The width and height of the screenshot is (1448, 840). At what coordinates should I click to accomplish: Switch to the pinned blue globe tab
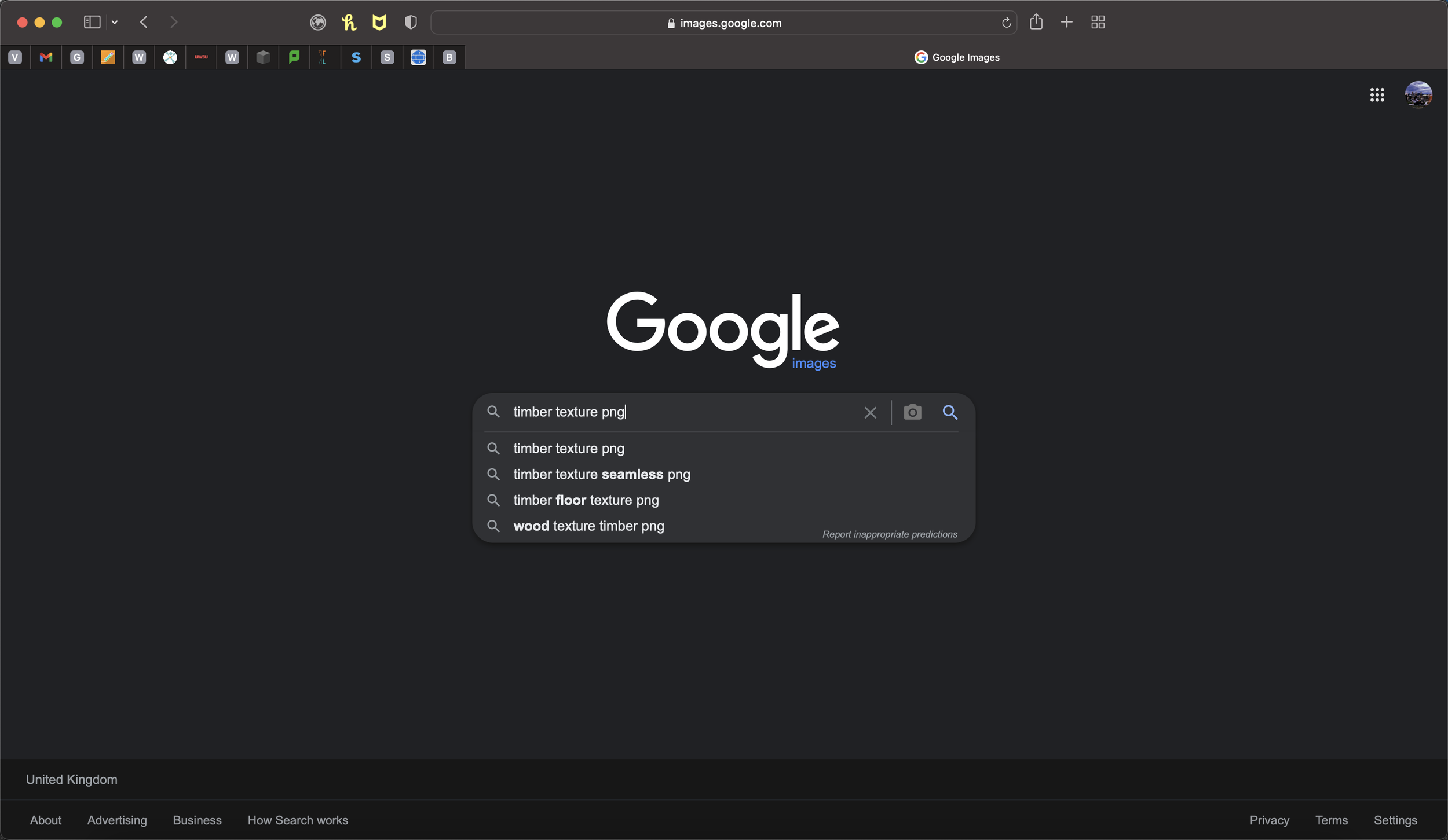click(418, 57)
